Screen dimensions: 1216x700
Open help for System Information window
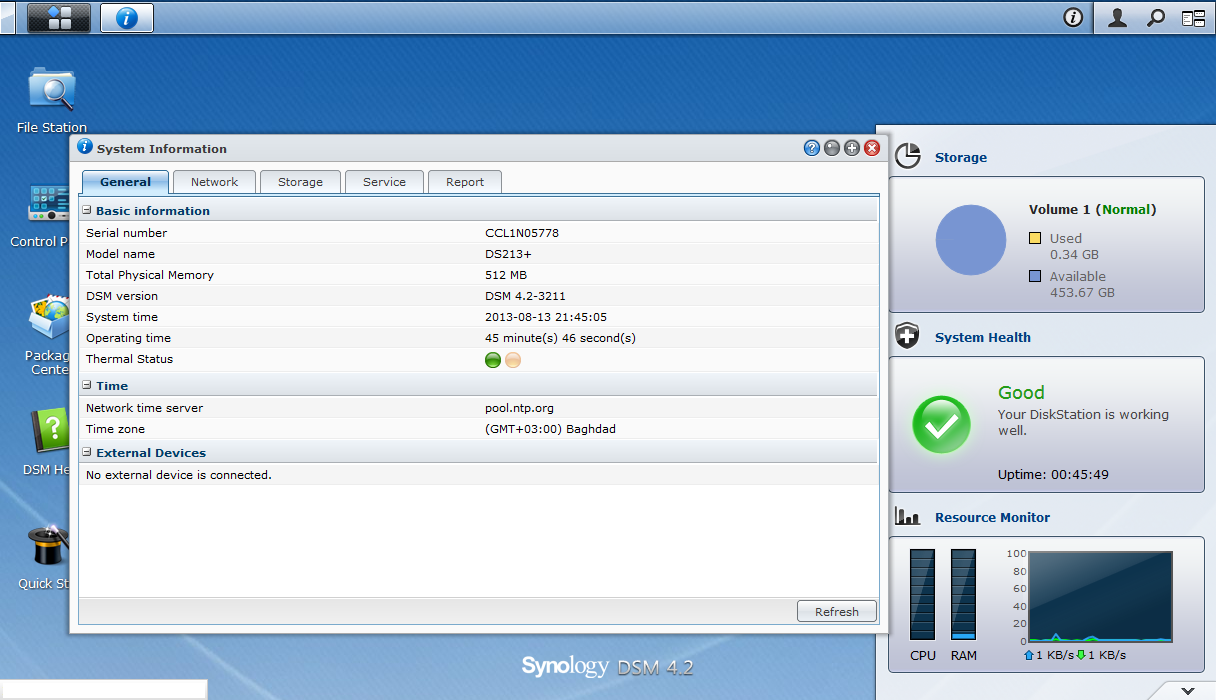click(812, 148)
